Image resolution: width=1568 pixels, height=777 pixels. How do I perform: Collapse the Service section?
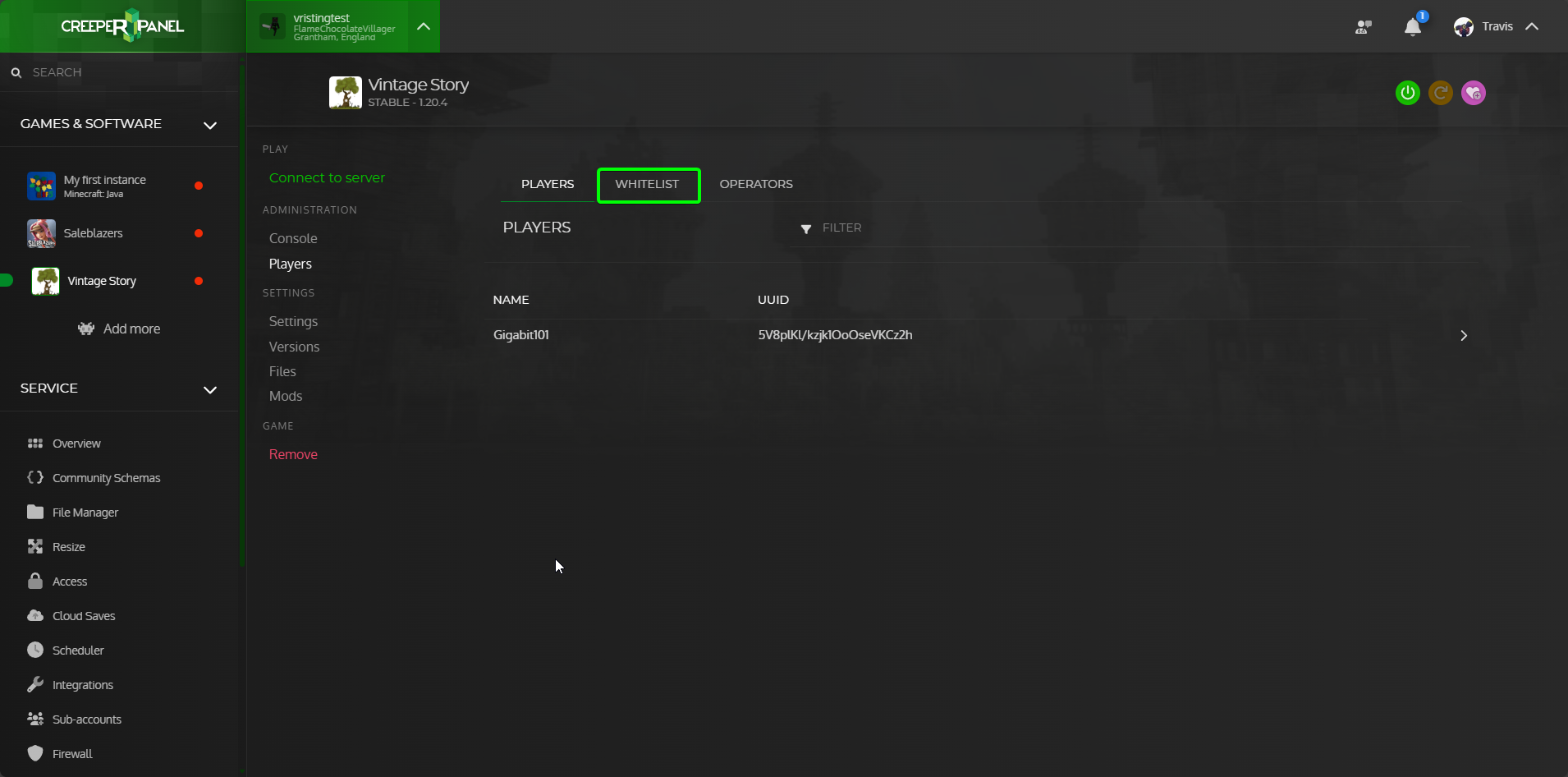point(210,389)
